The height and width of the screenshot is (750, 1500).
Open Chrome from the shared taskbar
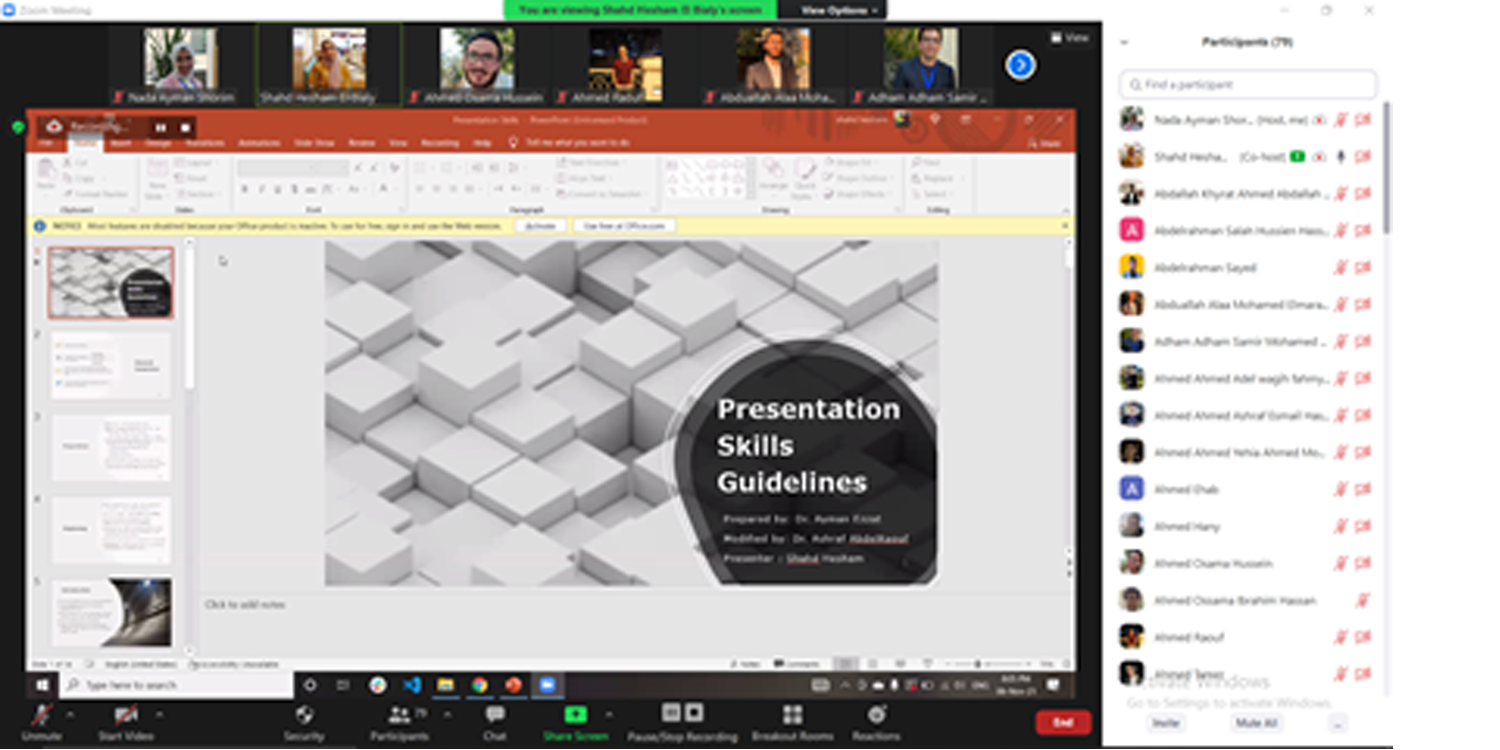[x=480, y=685]
